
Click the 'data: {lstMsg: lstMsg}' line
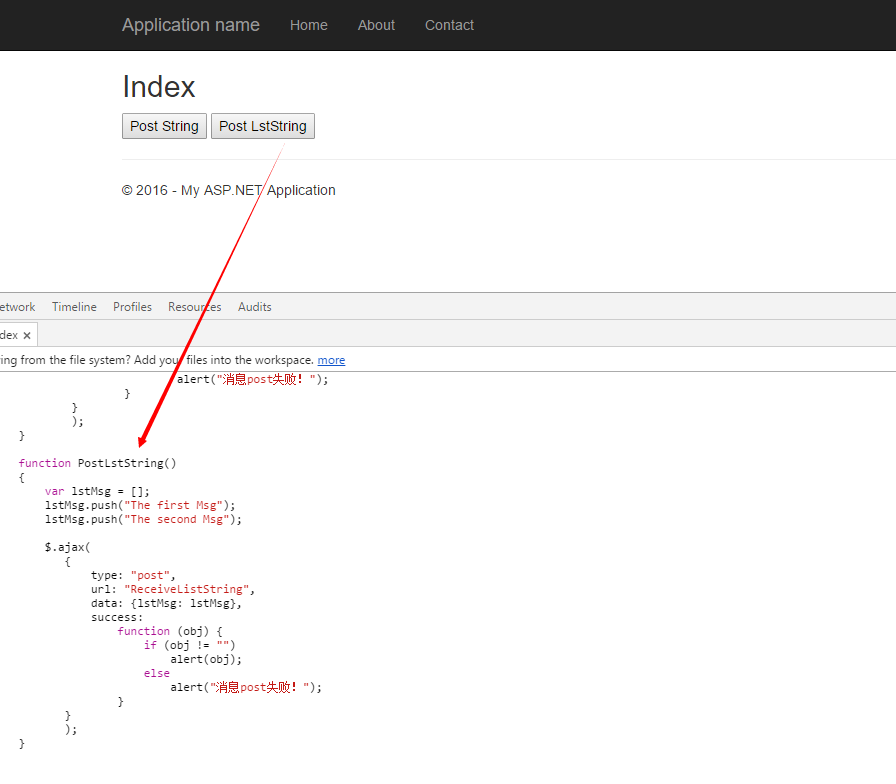tap(166, 603)
